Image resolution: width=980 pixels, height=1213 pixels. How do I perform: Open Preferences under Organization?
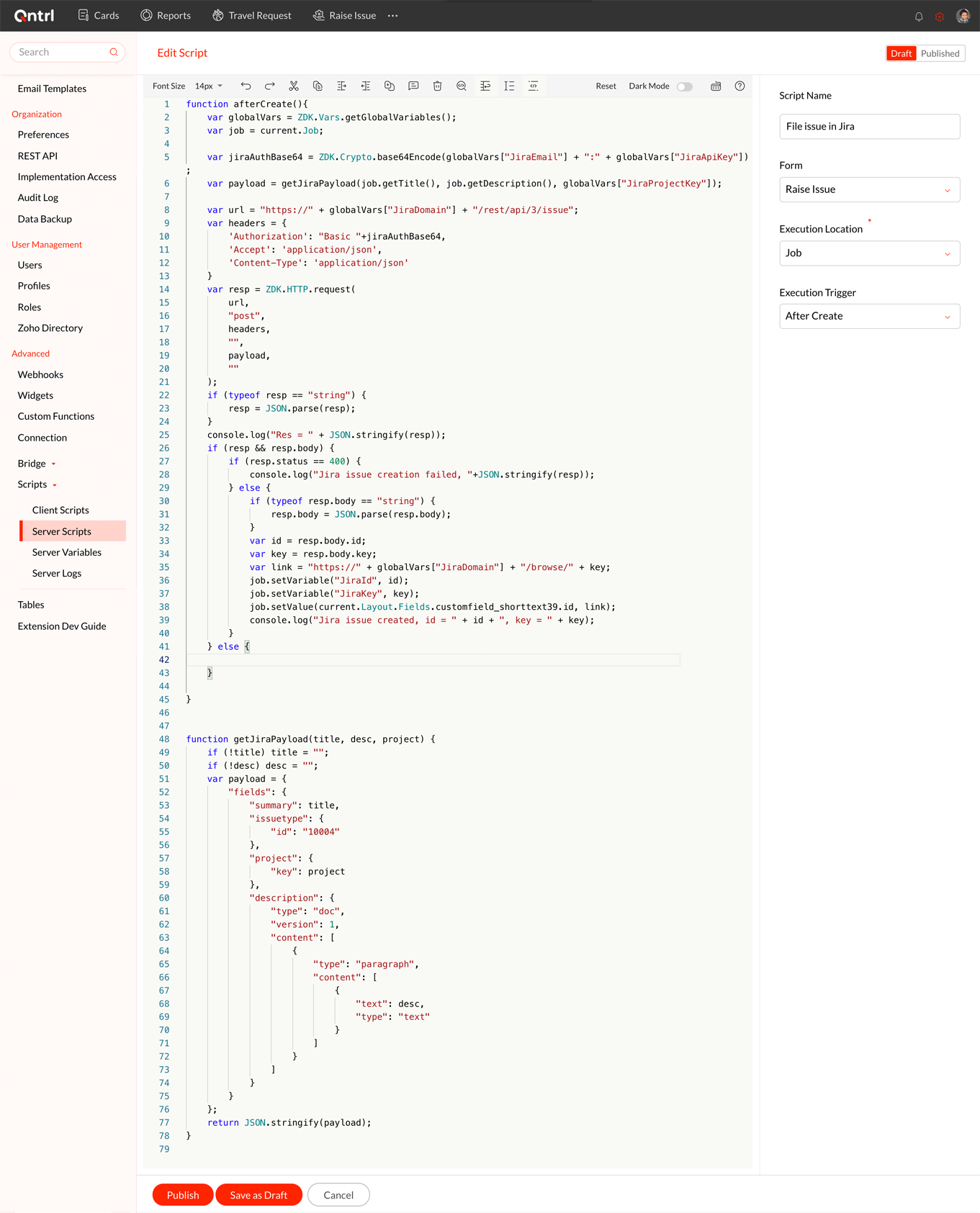click(x=43, y=135)
